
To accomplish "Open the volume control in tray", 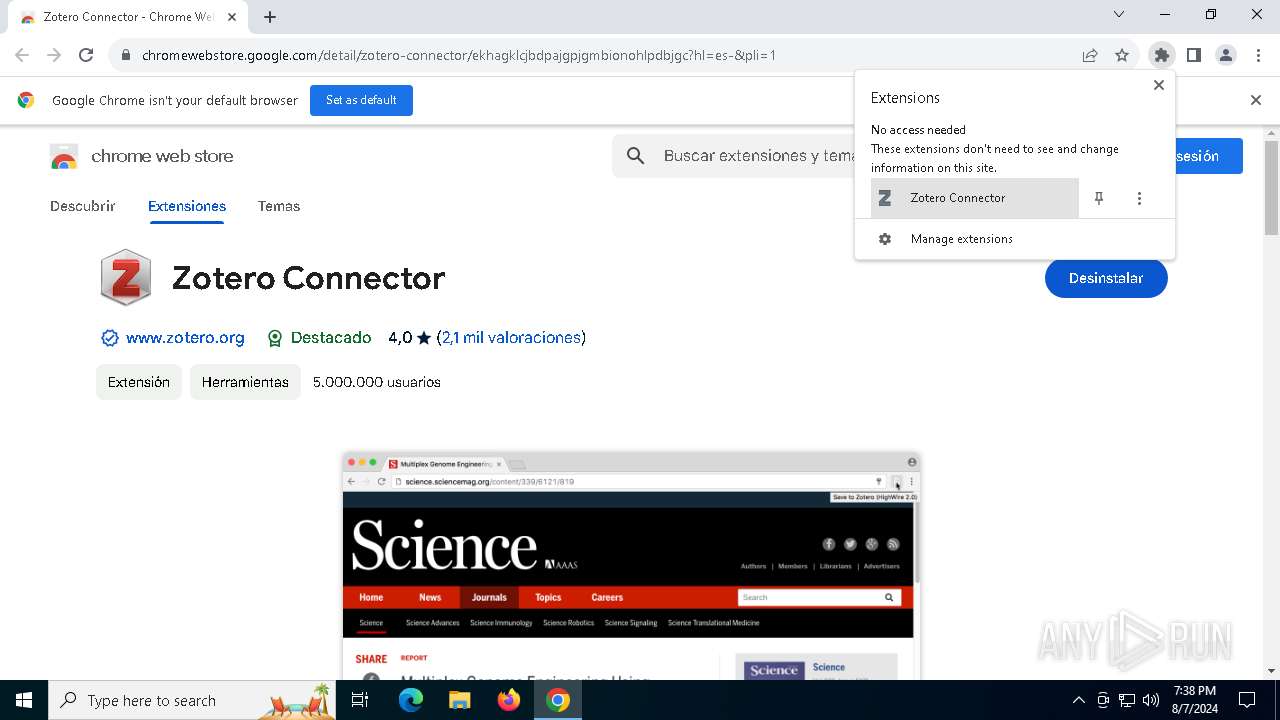I will pyautogui.click(x=1151, y=700).
